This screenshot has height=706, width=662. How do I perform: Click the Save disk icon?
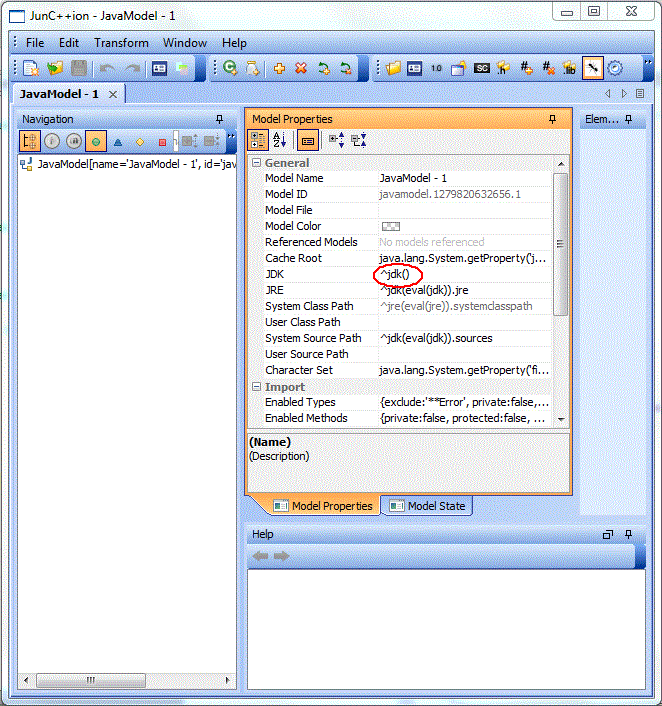point(79,68)
